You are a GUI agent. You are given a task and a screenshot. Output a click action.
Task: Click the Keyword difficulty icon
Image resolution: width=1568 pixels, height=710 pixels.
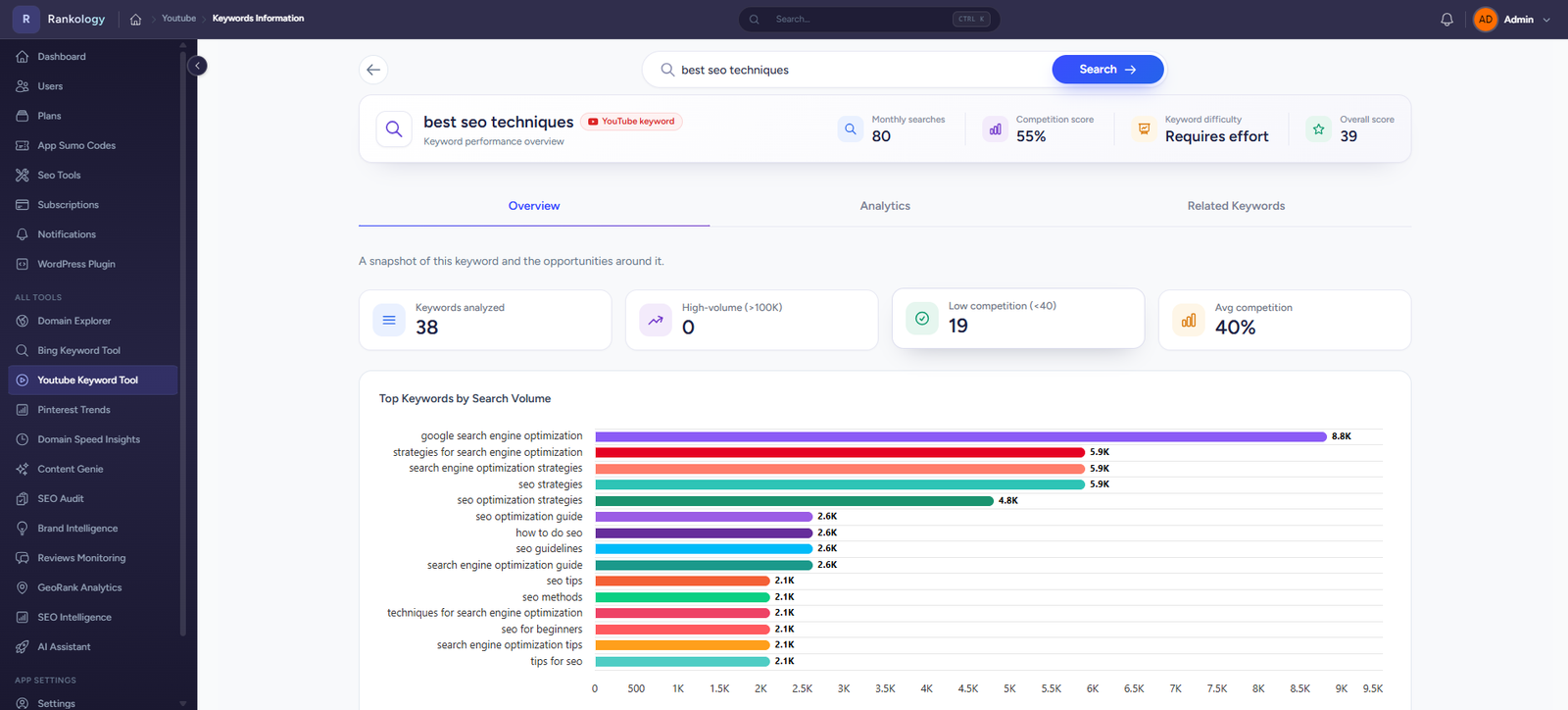click(1144, 128)
